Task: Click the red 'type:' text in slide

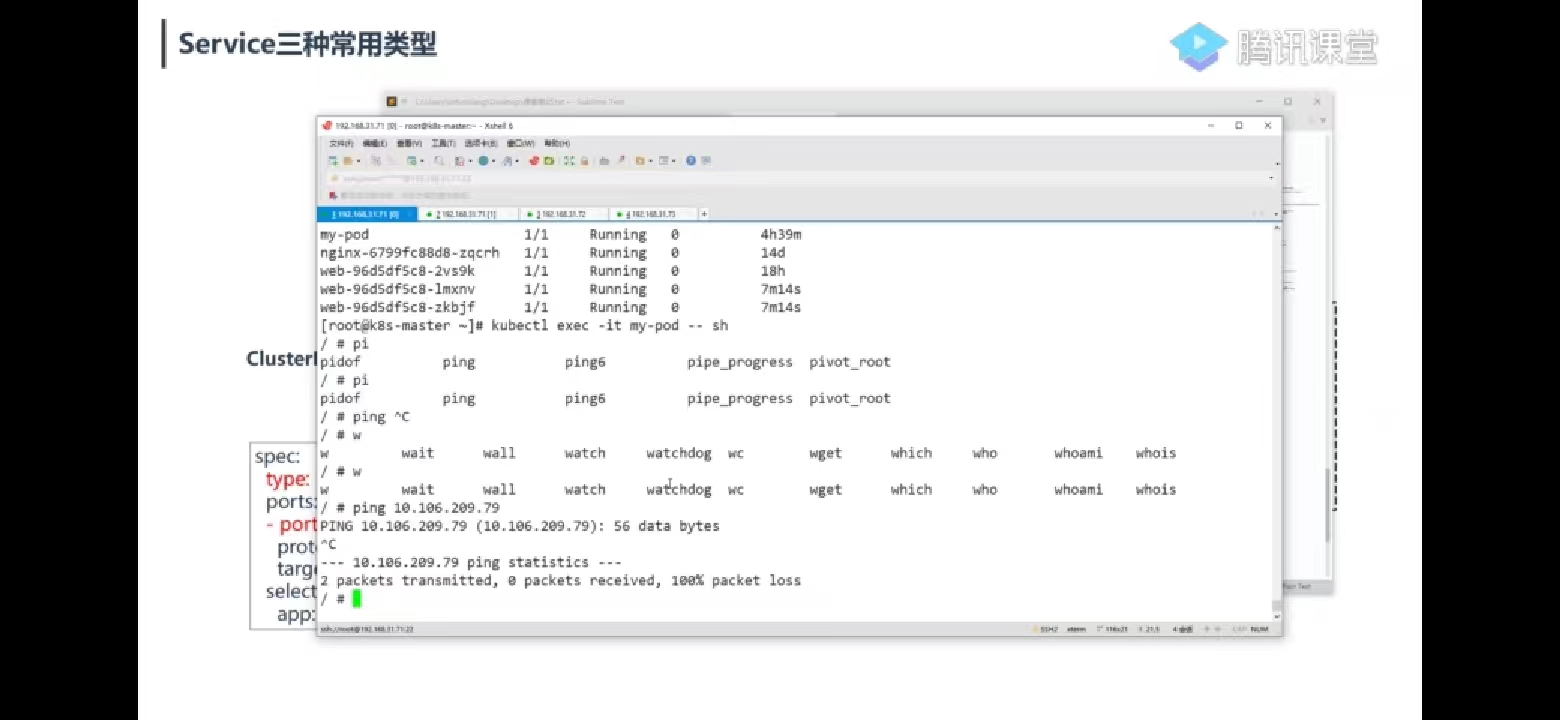Action: click(287, 479)
